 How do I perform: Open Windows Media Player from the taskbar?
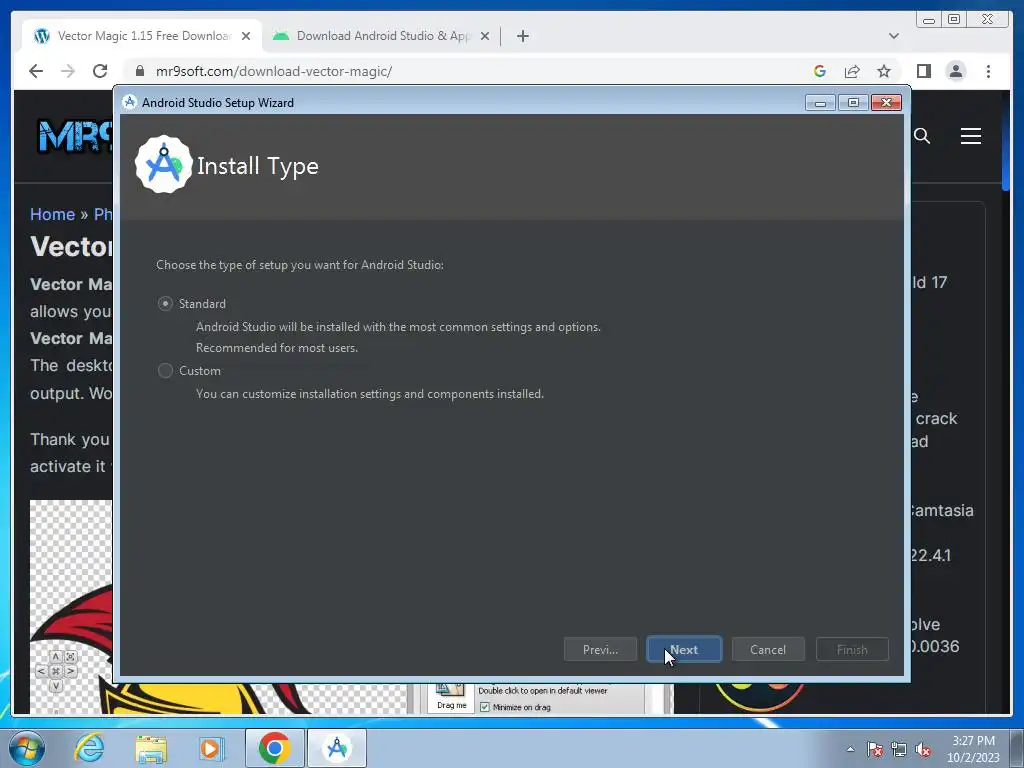pyautogui.click(x=211, y=748)
